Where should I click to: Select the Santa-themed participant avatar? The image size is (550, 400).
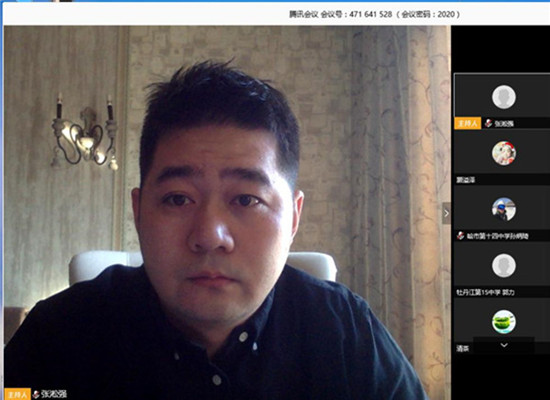coord(504,153)
